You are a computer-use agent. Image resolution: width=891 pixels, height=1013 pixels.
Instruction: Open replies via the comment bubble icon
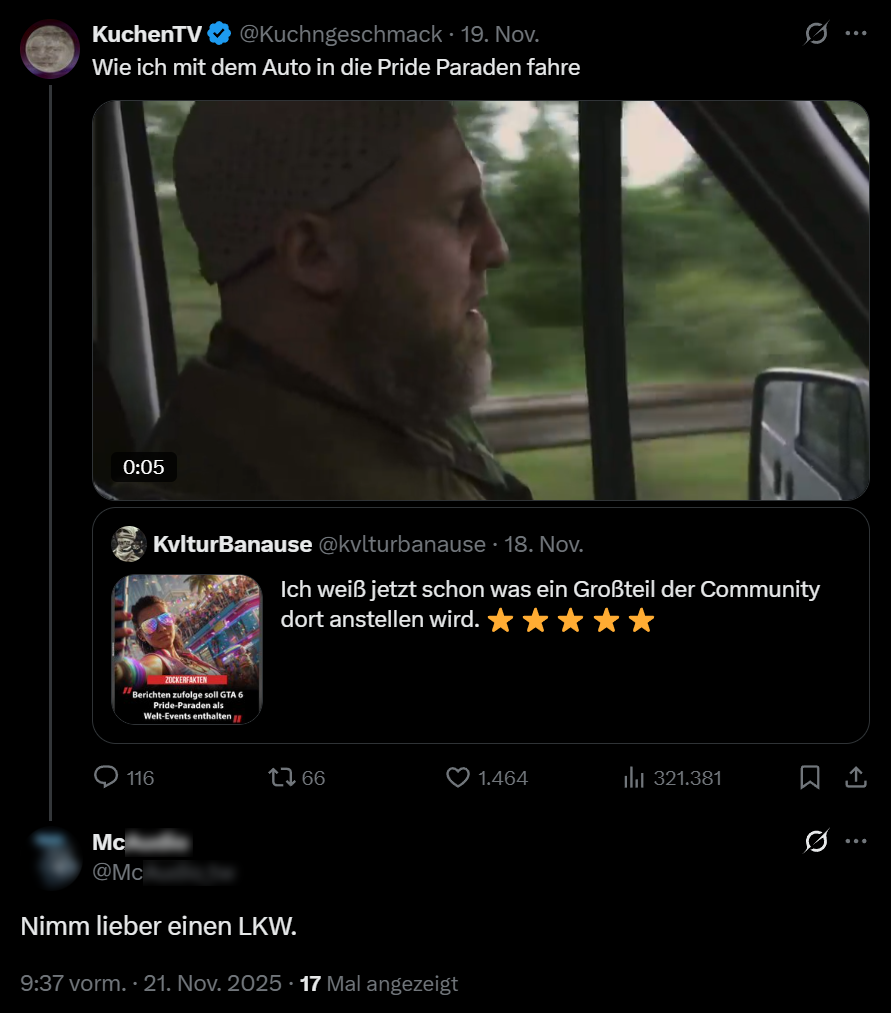[x=106, y=777]
